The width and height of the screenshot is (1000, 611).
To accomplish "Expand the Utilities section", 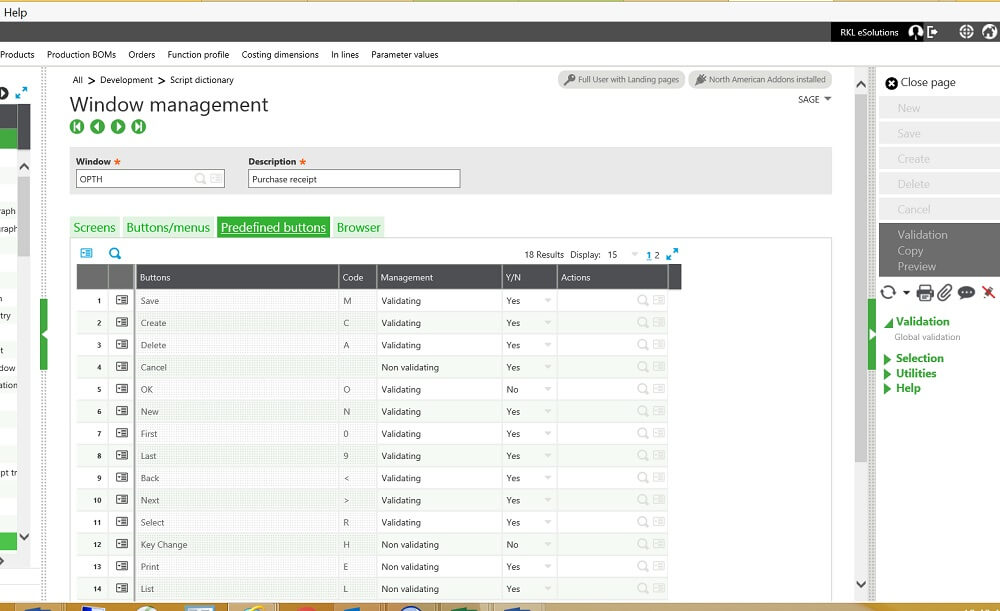I will [915, 373].
